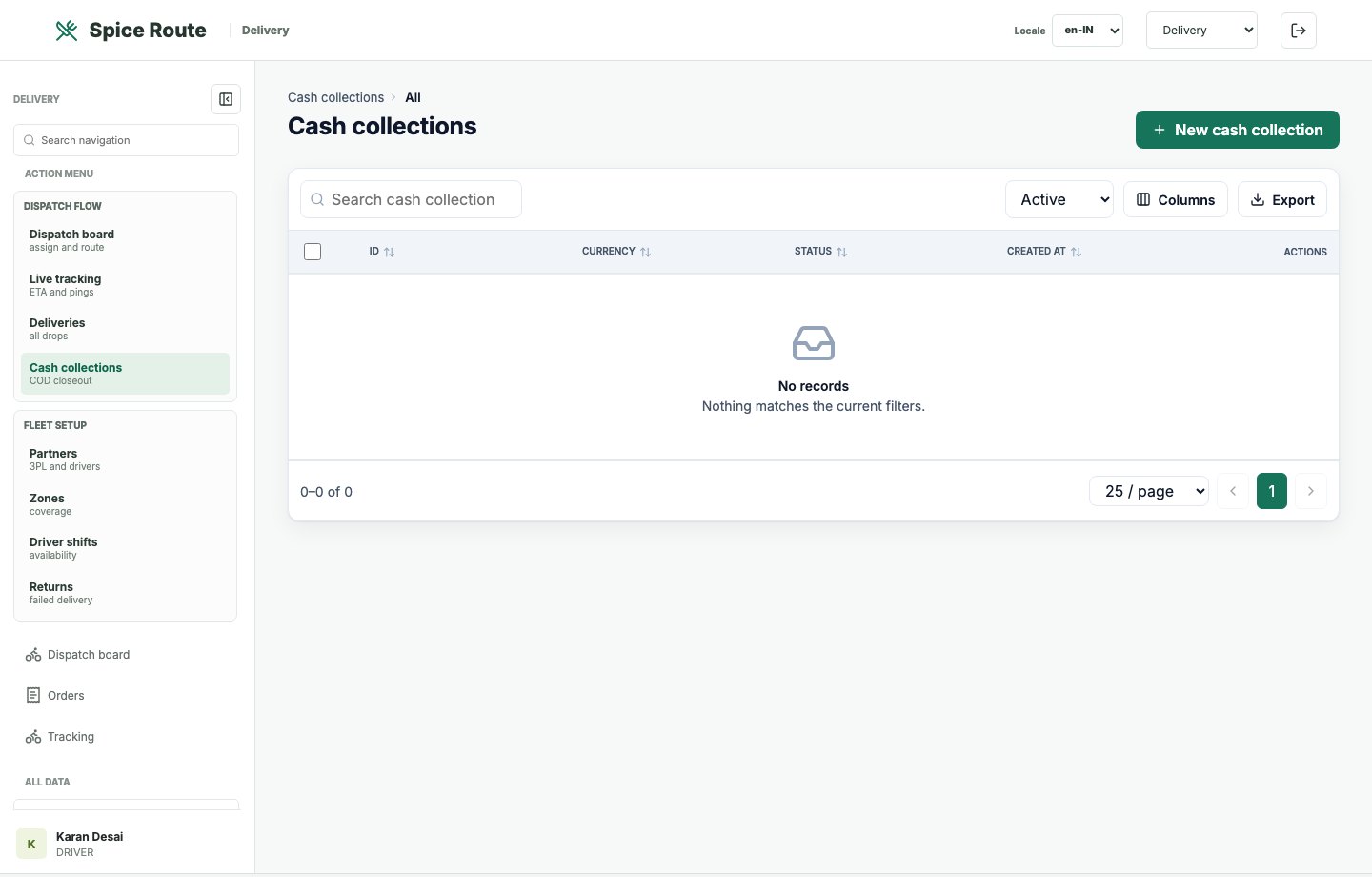Select Cash collections COD closeout item
The image size is (1372, 877).
point(125,374)
